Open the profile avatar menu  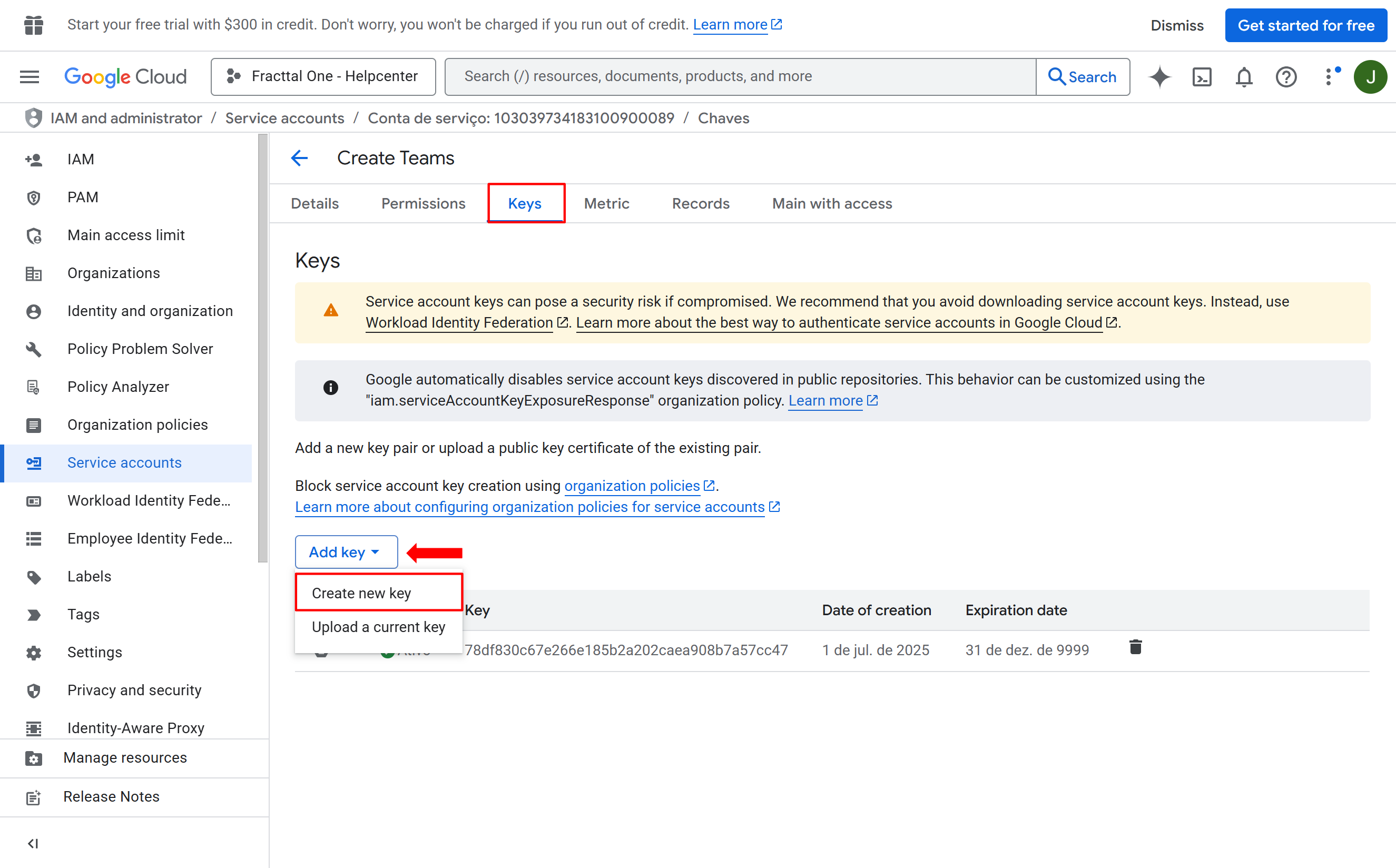[1371, 76]
